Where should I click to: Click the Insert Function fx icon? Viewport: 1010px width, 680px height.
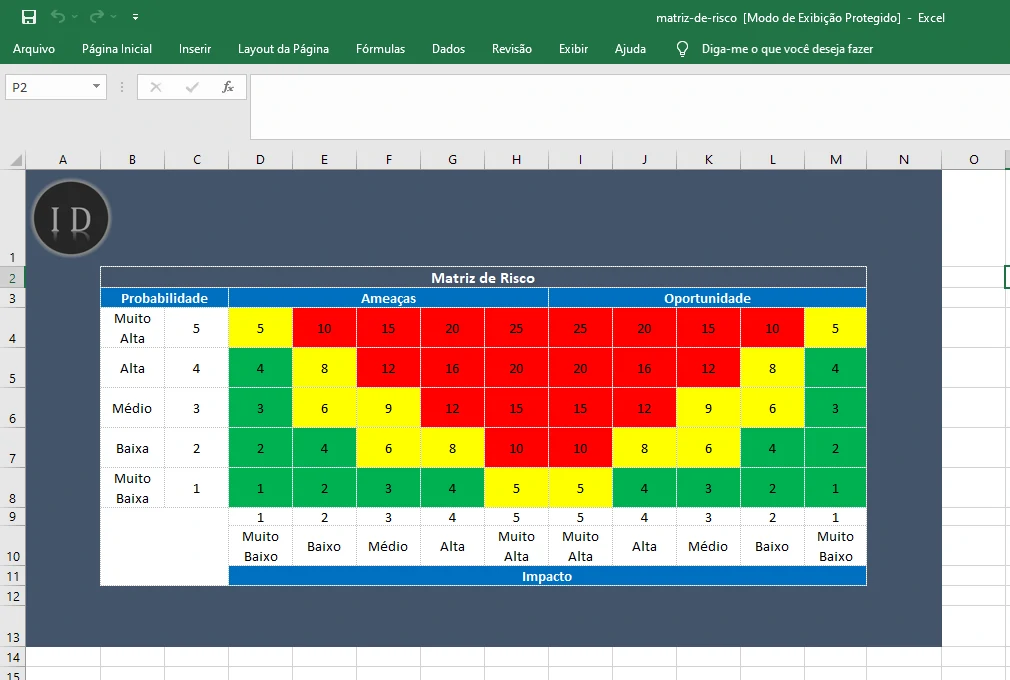click(228, 87)
